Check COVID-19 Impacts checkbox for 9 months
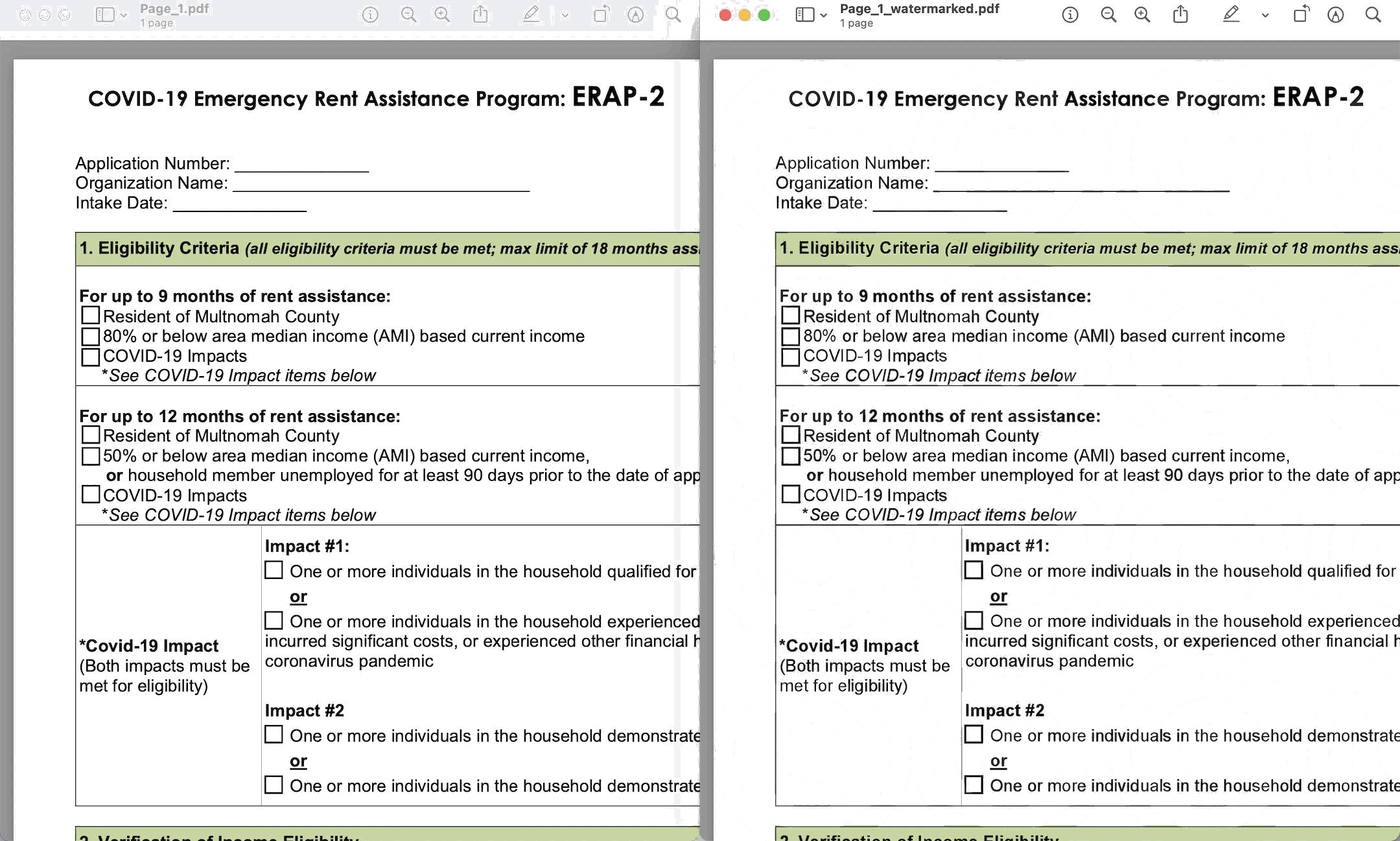 [x=88, y=355]
